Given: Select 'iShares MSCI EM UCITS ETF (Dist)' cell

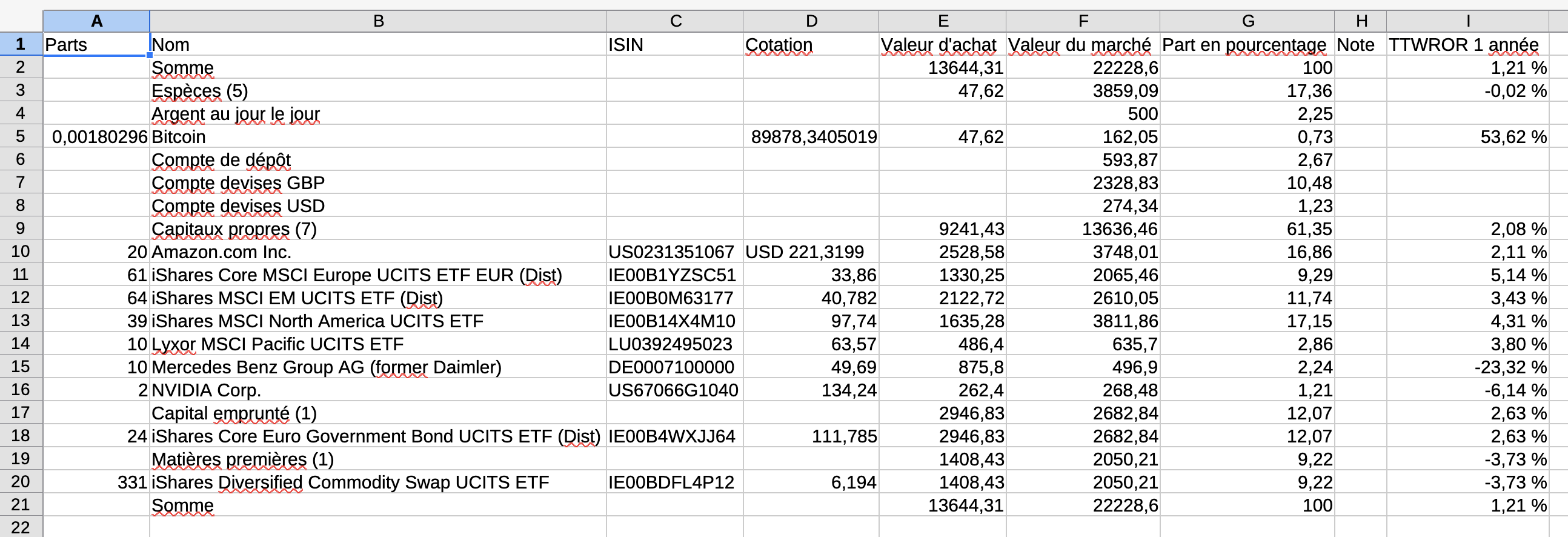Looking at the screenshot, I should tap(378, 298).
